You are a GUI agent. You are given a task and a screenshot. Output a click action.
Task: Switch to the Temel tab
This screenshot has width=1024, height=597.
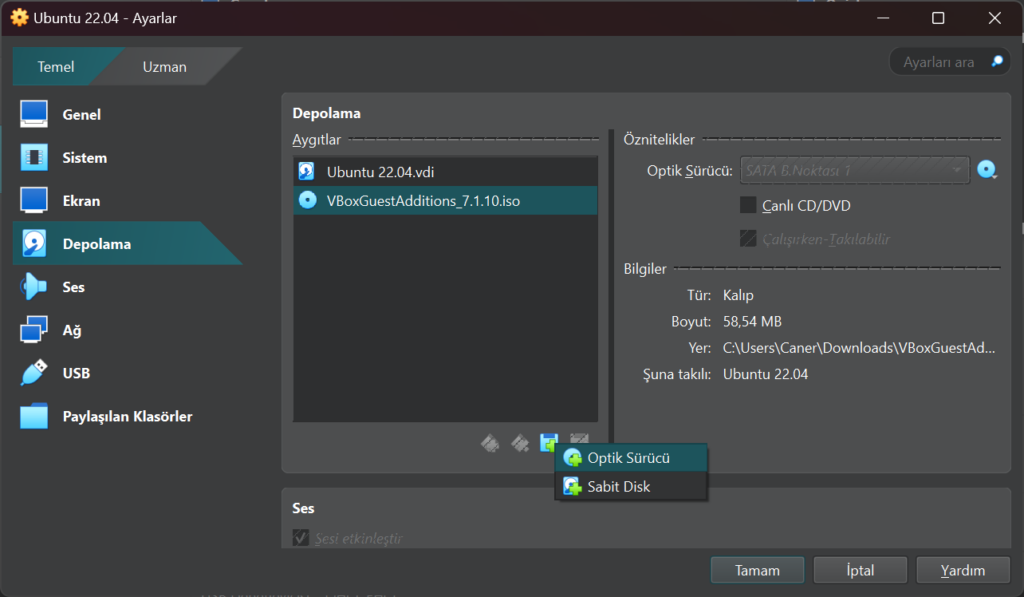(56, 67)
